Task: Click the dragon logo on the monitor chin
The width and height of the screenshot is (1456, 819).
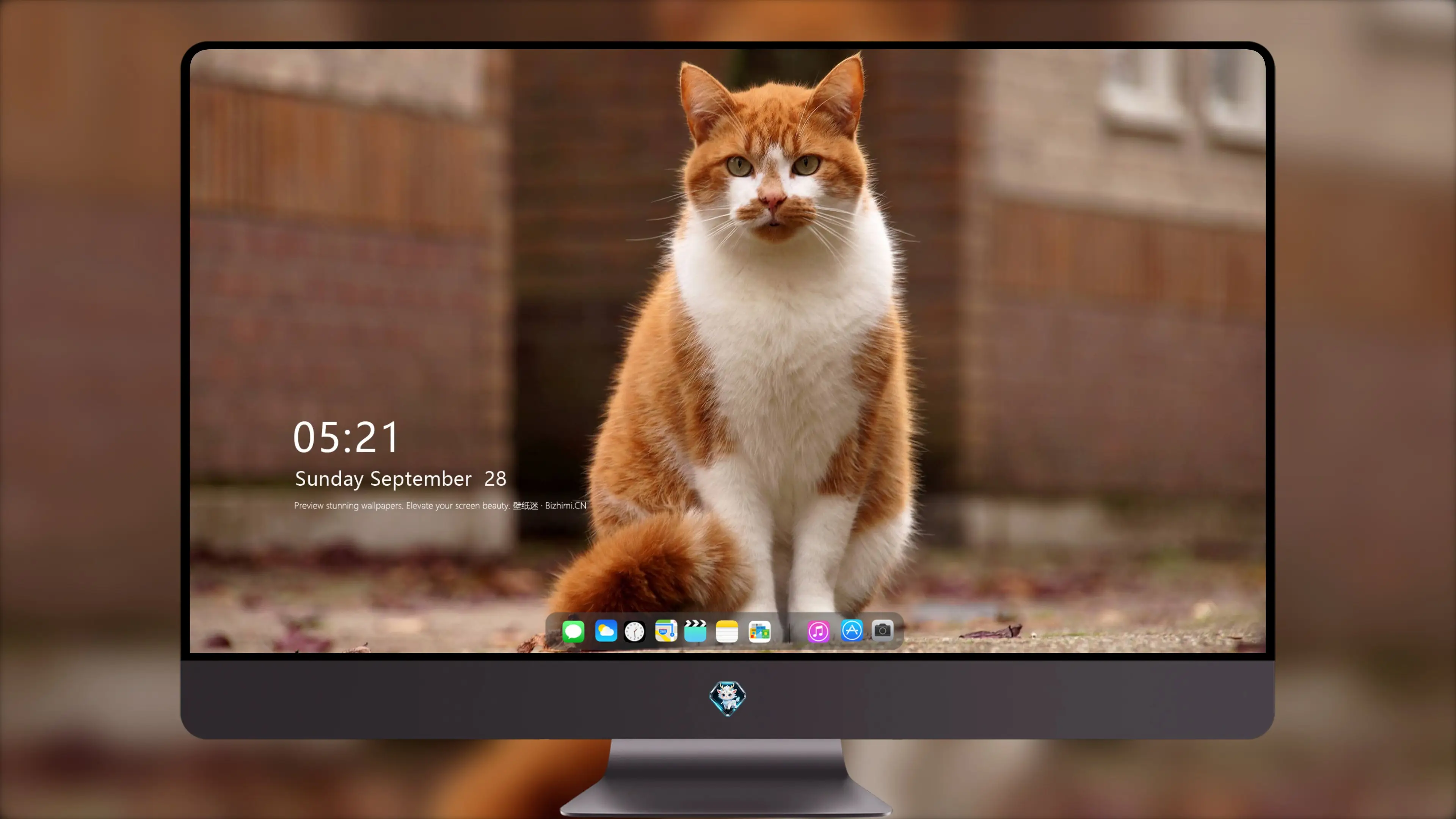Action: (x=728, y=698)
